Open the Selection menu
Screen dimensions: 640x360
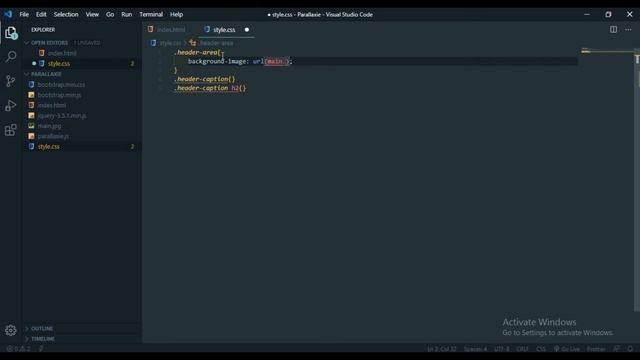(66, 14)
